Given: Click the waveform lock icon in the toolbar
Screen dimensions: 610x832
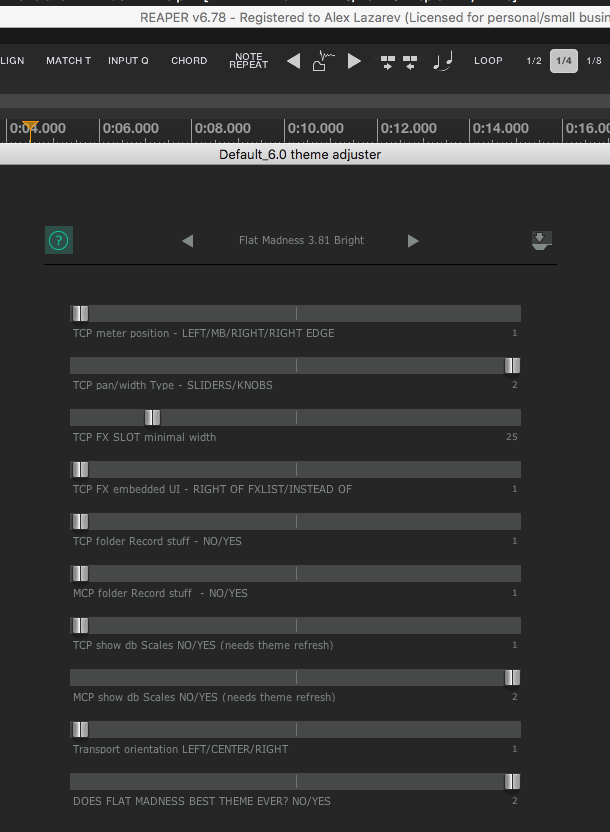Looking at the screenshot, I should click(x=323, y=61).
